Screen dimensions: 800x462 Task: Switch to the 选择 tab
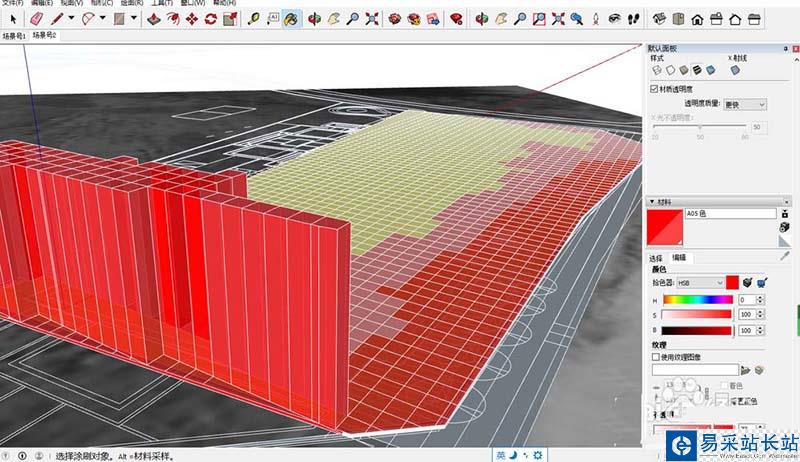[x=656, y=258]
